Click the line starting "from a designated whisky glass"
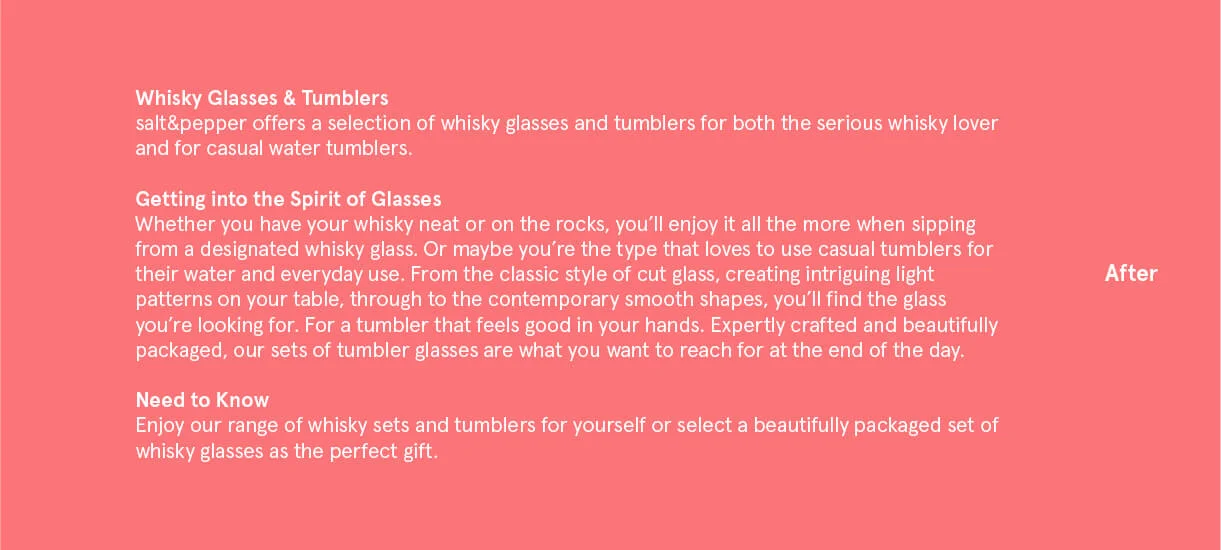 pyautogui.click(x=564, y=248)
